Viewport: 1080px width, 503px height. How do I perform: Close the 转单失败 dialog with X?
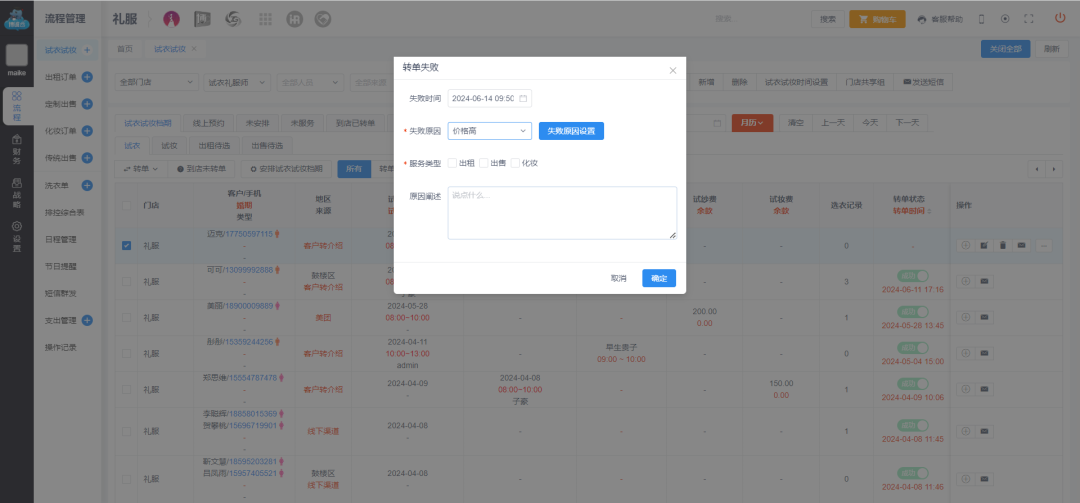coord(673,70)
